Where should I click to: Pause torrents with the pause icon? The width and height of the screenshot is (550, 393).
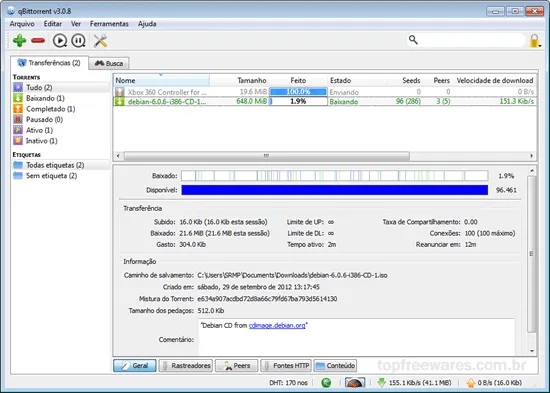(x=78, y=40)
